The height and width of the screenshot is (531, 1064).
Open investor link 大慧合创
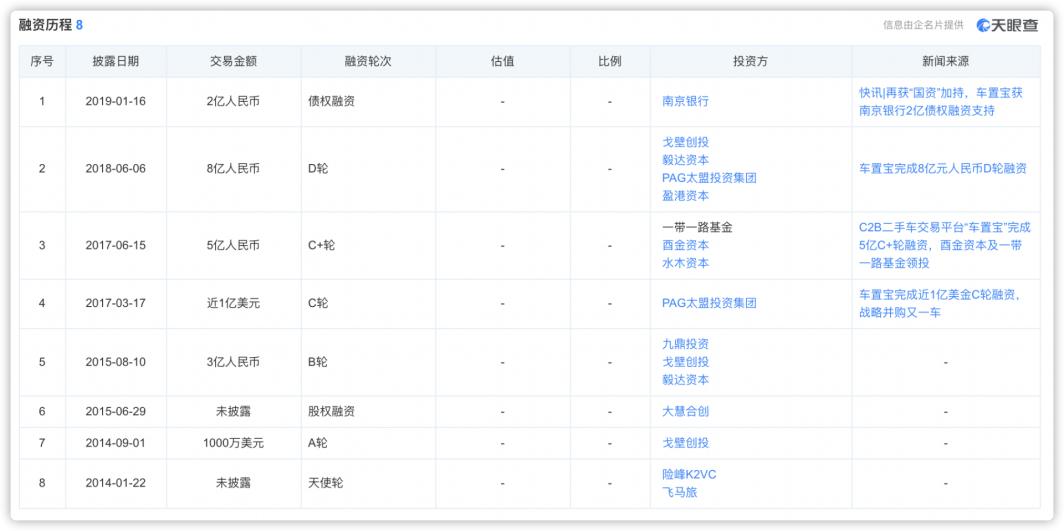click(x=685, y=411)
